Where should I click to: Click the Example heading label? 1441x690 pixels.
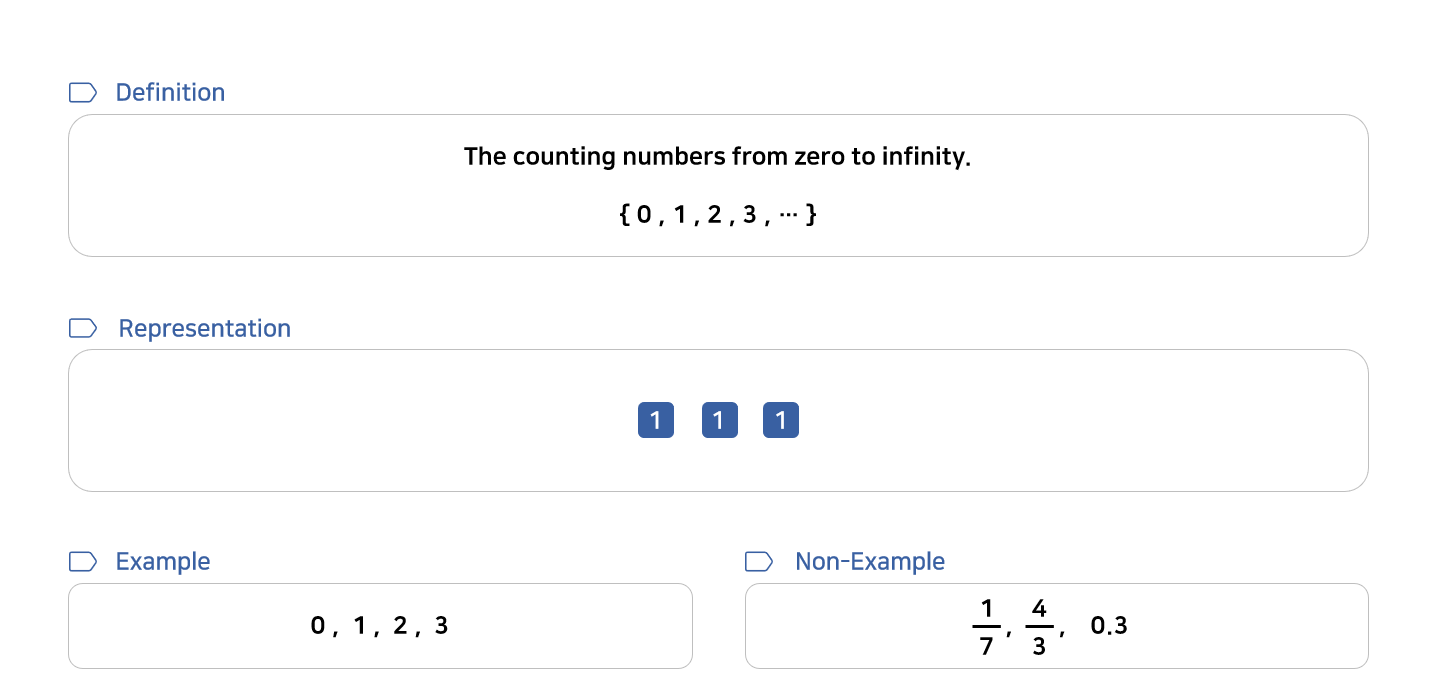click(x=163, y=562)
